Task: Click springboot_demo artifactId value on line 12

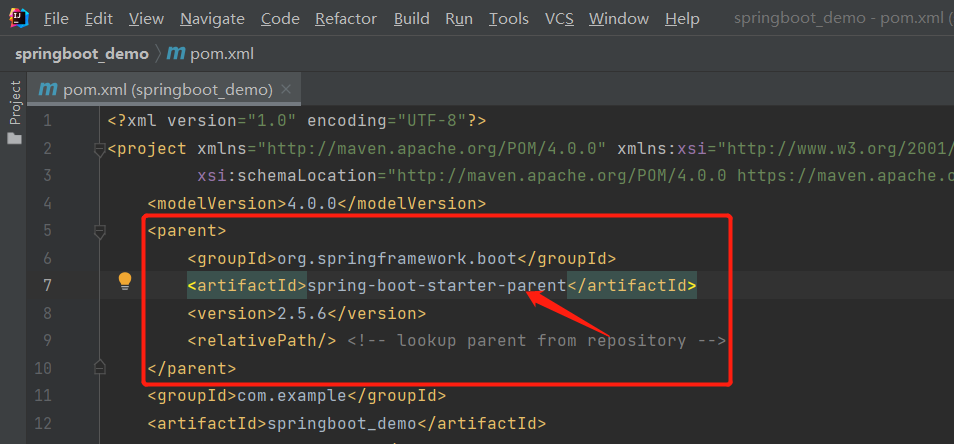Action: coord(342,423)
